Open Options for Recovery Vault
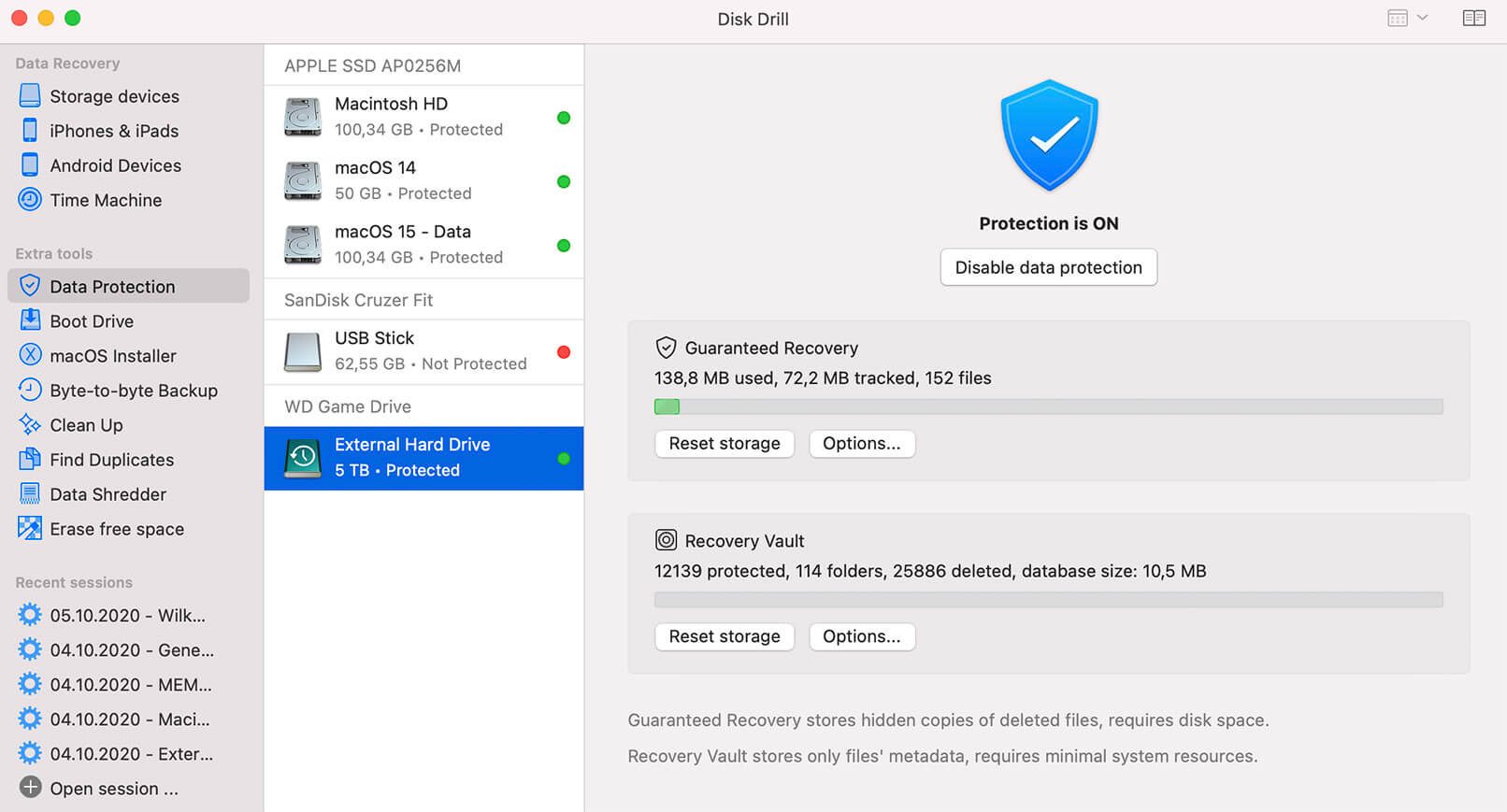Viewport: 1507px width, 812px height. coord(862,636)
